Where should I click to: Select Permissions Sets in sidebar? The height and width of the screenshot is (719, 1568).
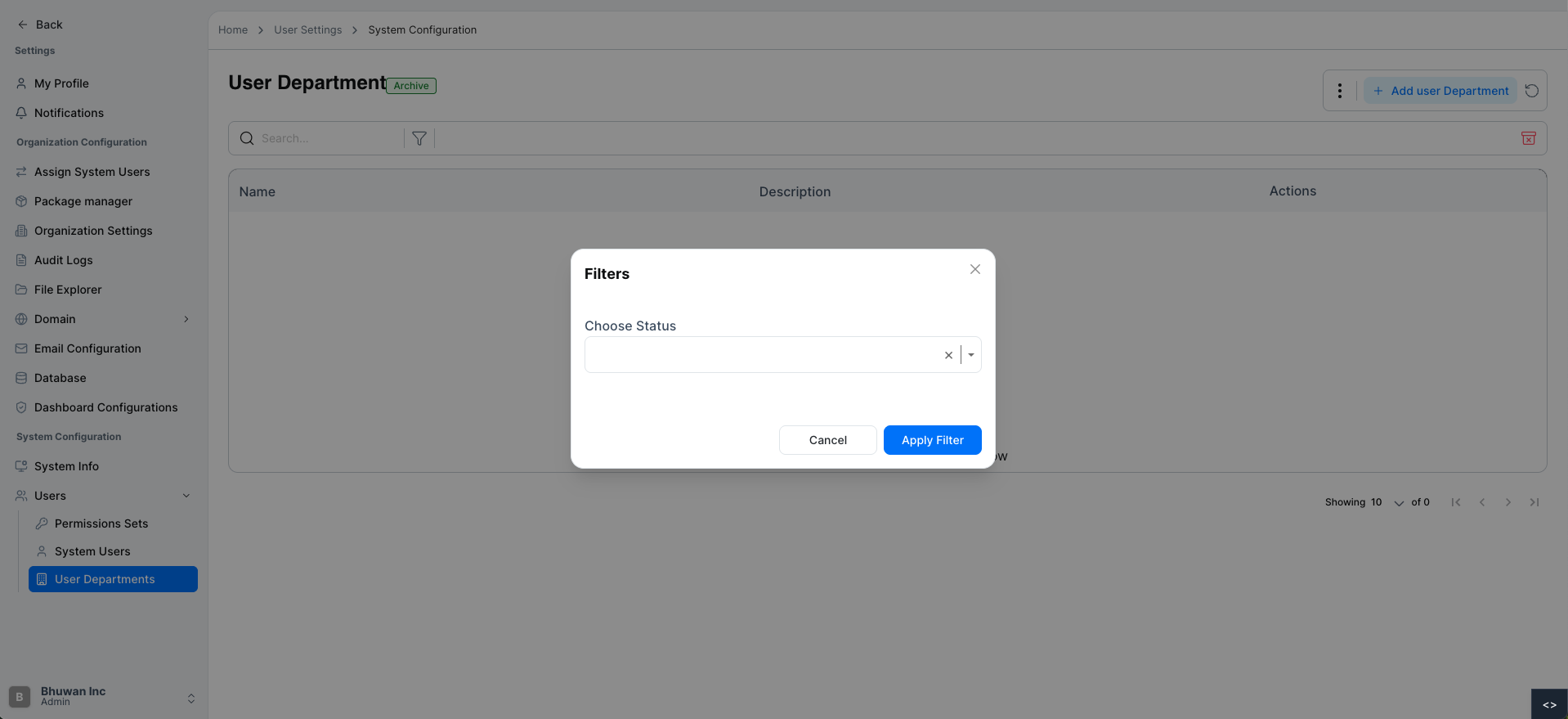[100, 524]
